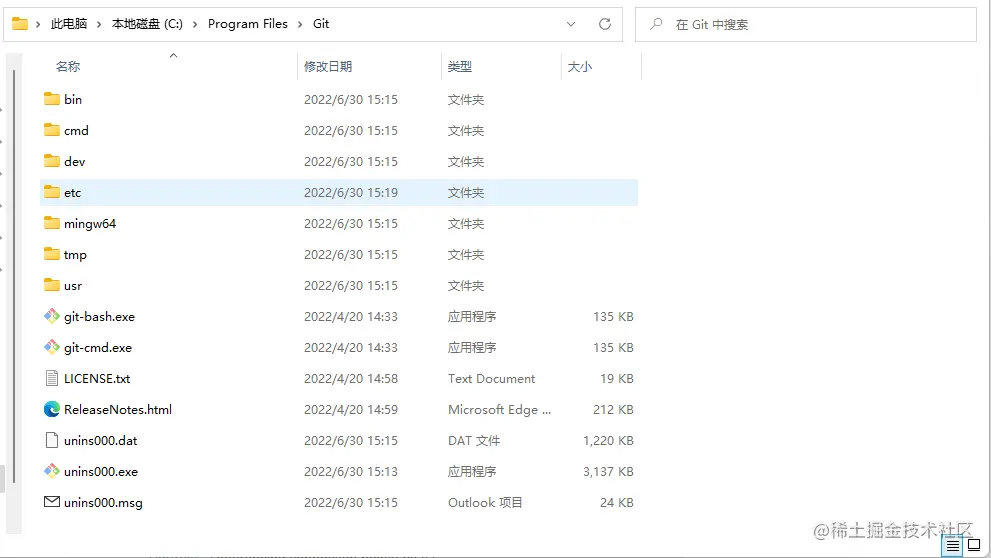Click the Text Document type cell
This screenshot has height=558, width=991.
coord(491,378)
